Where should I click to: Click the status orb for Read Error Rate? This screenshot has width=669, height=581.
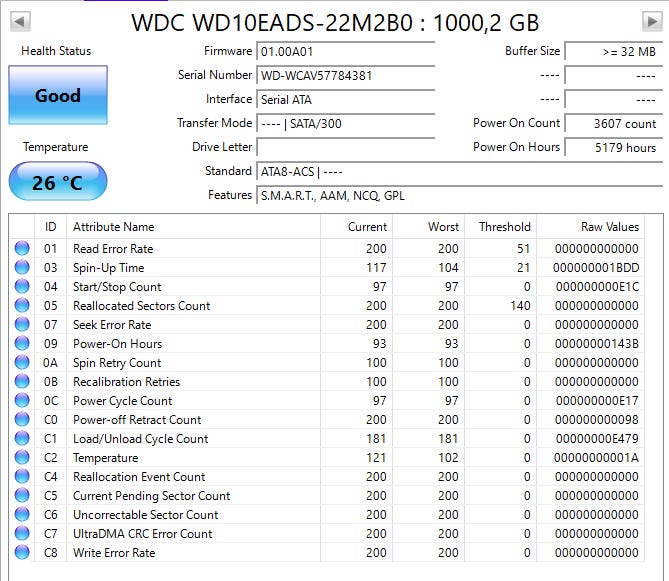22,248
